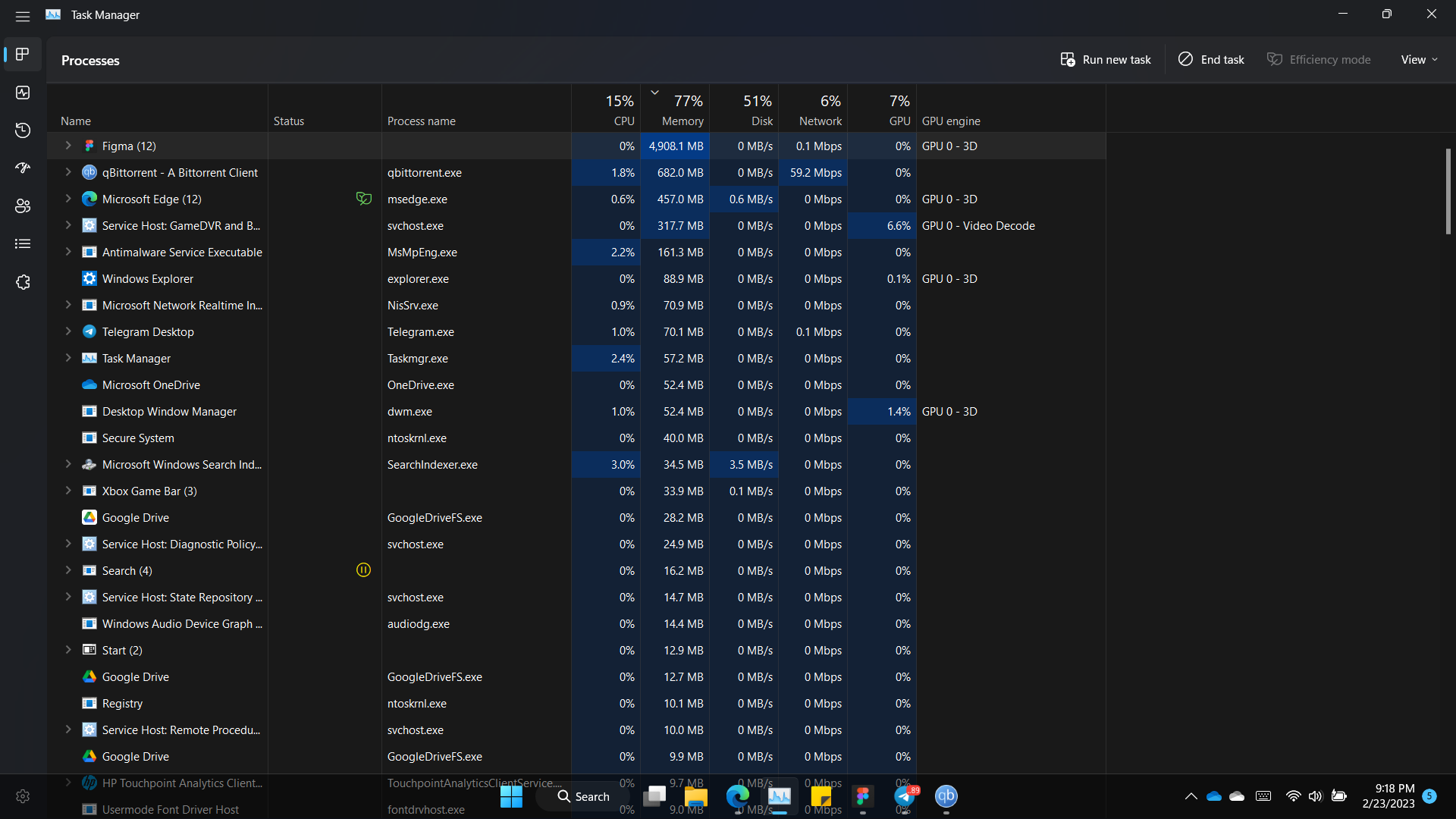Click the qBittorrent process icon
This screenshot has width=1456, height=819.
click(89, 172)
